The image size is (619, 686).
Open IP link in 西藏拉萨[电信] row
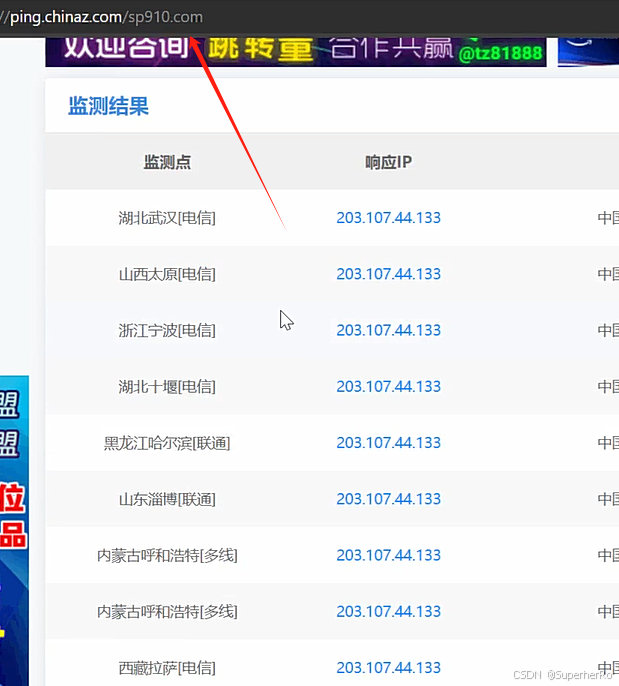click(x=388, y=668)
